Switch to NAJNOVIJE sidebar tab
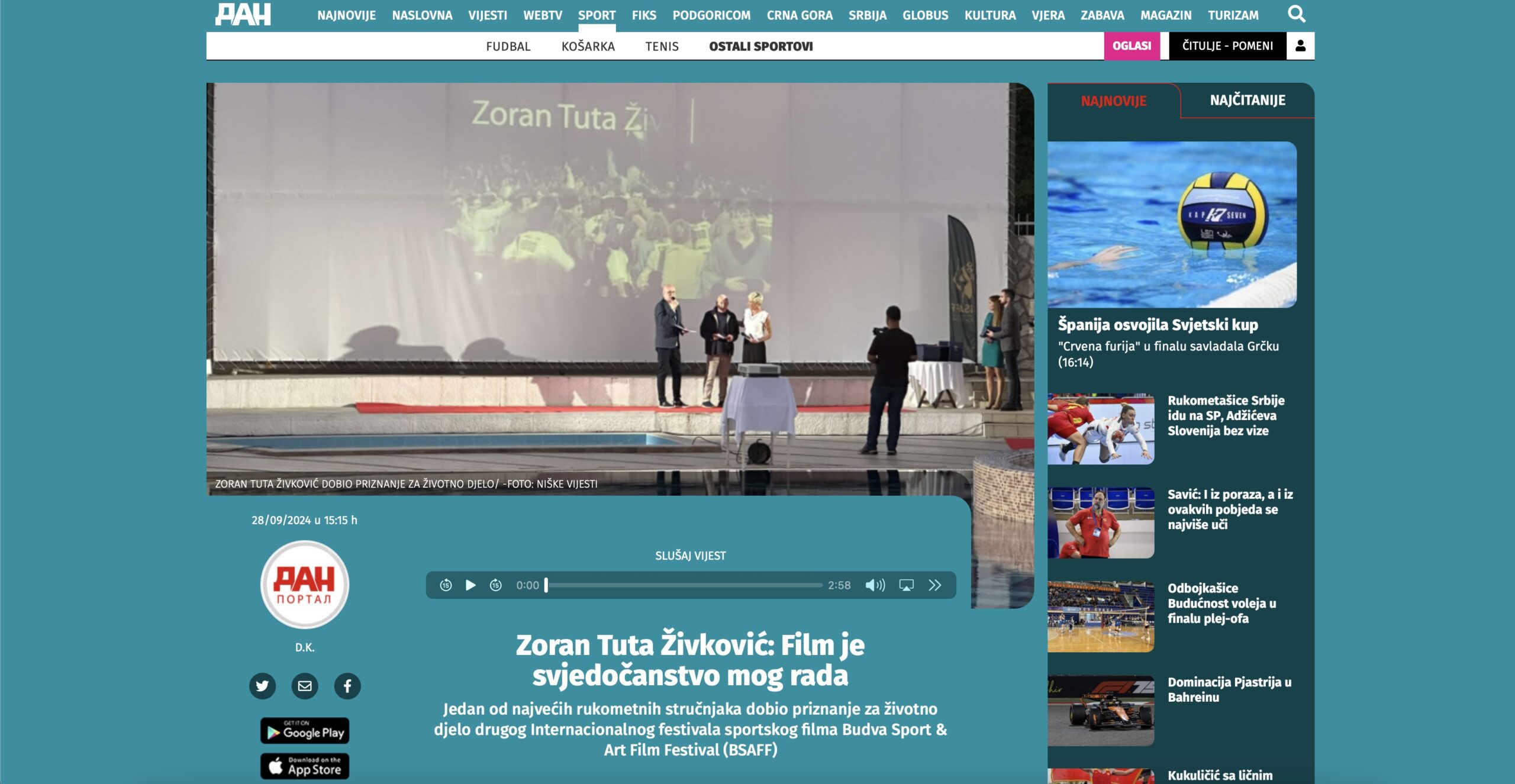The height and width of the screenshot is (784, 1515). click(x=1114, y=101)
